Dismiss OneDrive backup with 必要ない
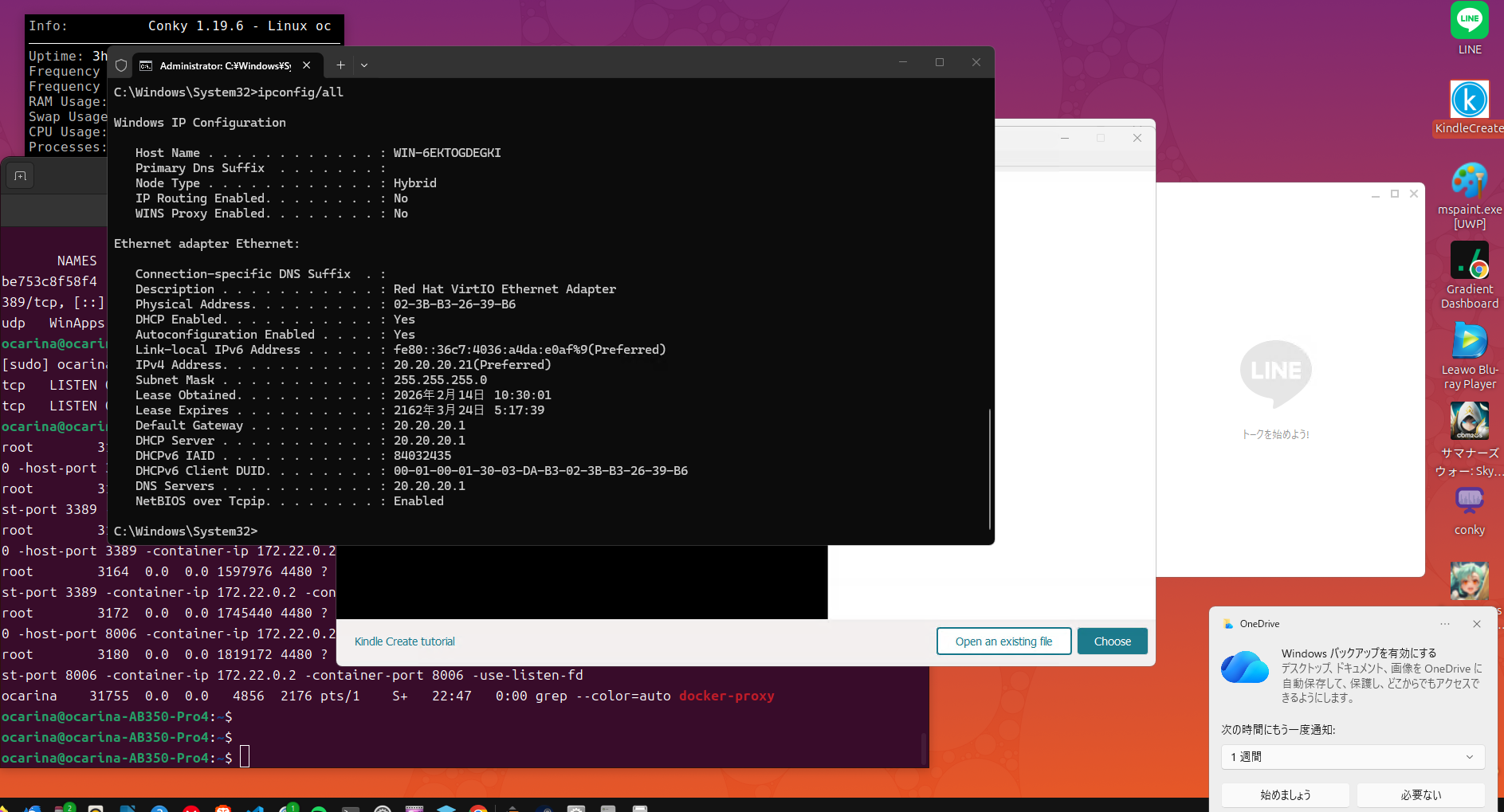This screenshot has height=812, width=1504. [x=1421, y=794]
